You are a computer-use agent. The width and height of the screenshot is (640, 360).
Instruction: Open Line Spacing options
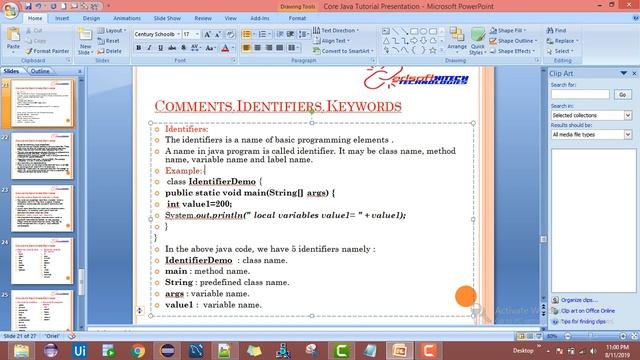point(303,34)
